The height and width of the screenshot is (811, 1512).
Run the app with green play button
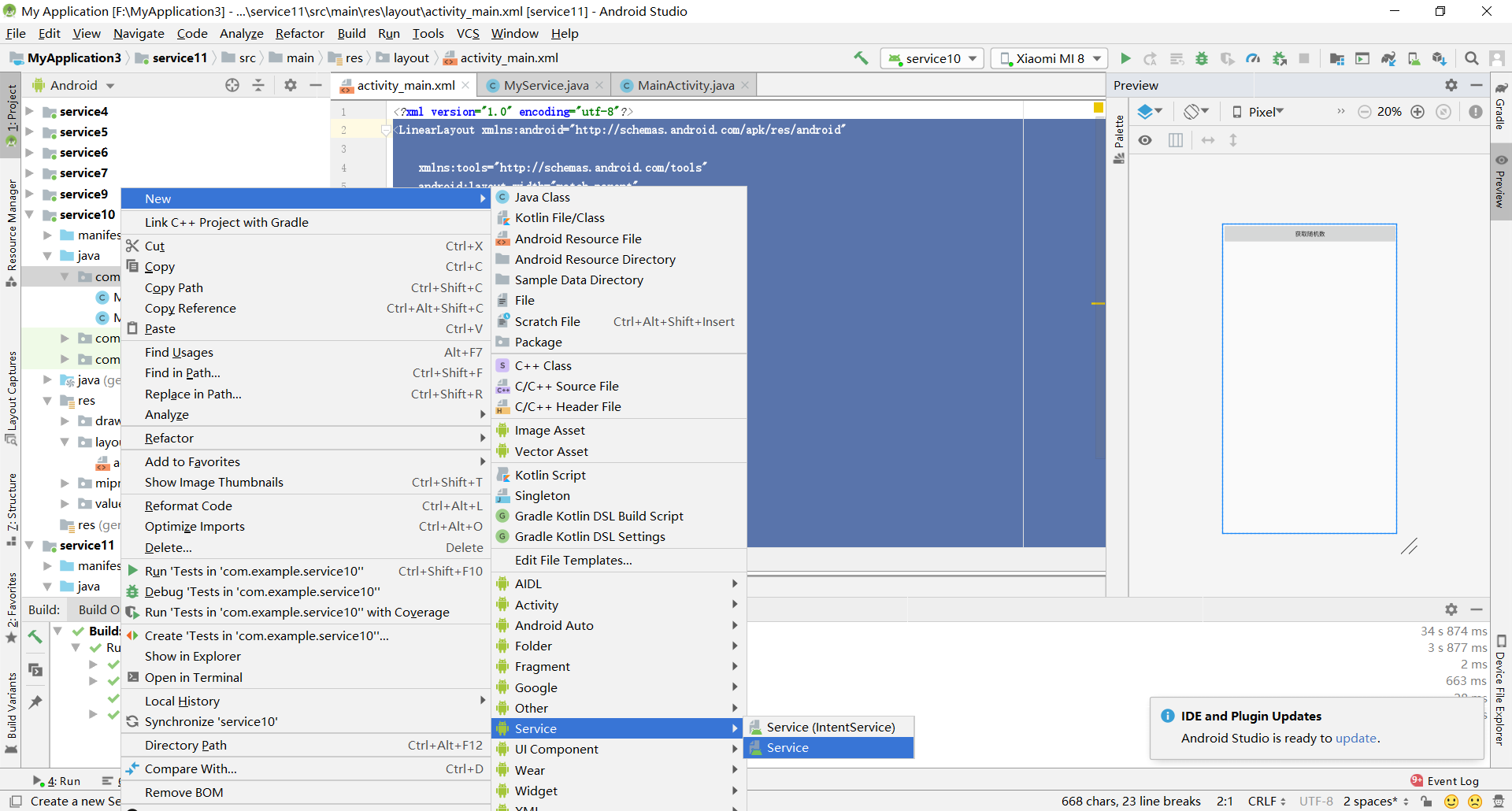1125,58
